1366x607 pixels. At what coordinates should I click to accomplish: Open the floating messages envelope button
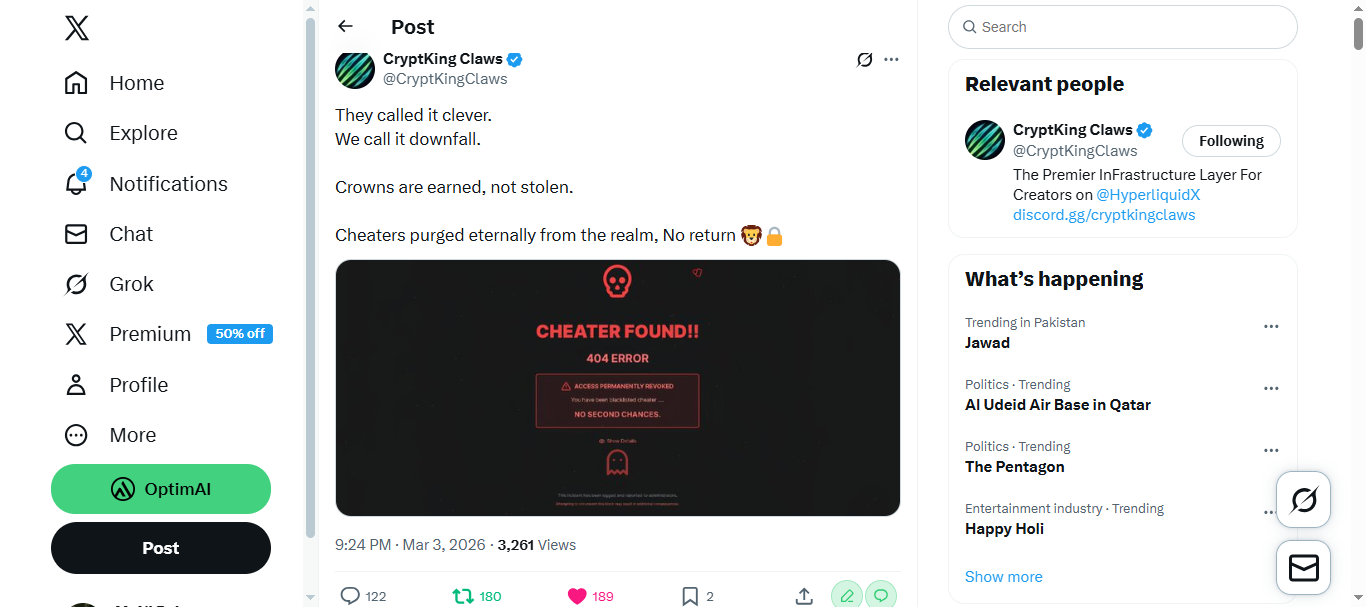pos(1303,568)
